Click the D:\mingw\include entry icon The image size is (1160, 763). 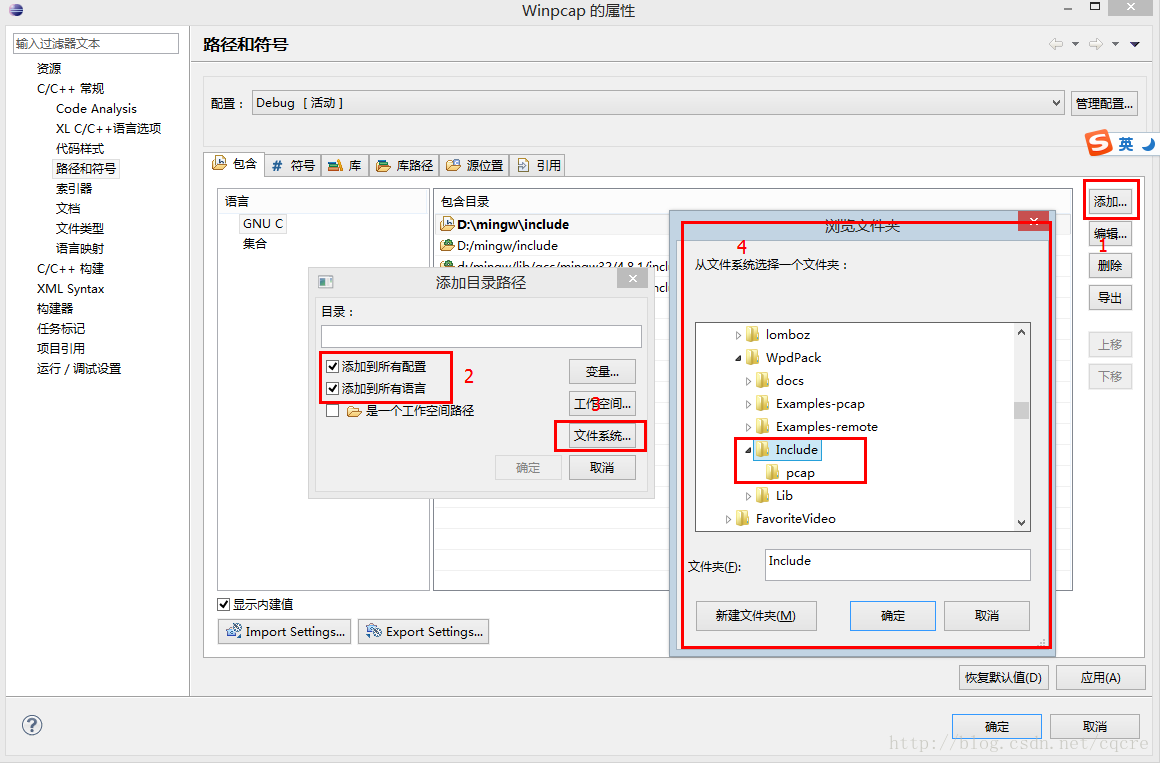point(447,223)
